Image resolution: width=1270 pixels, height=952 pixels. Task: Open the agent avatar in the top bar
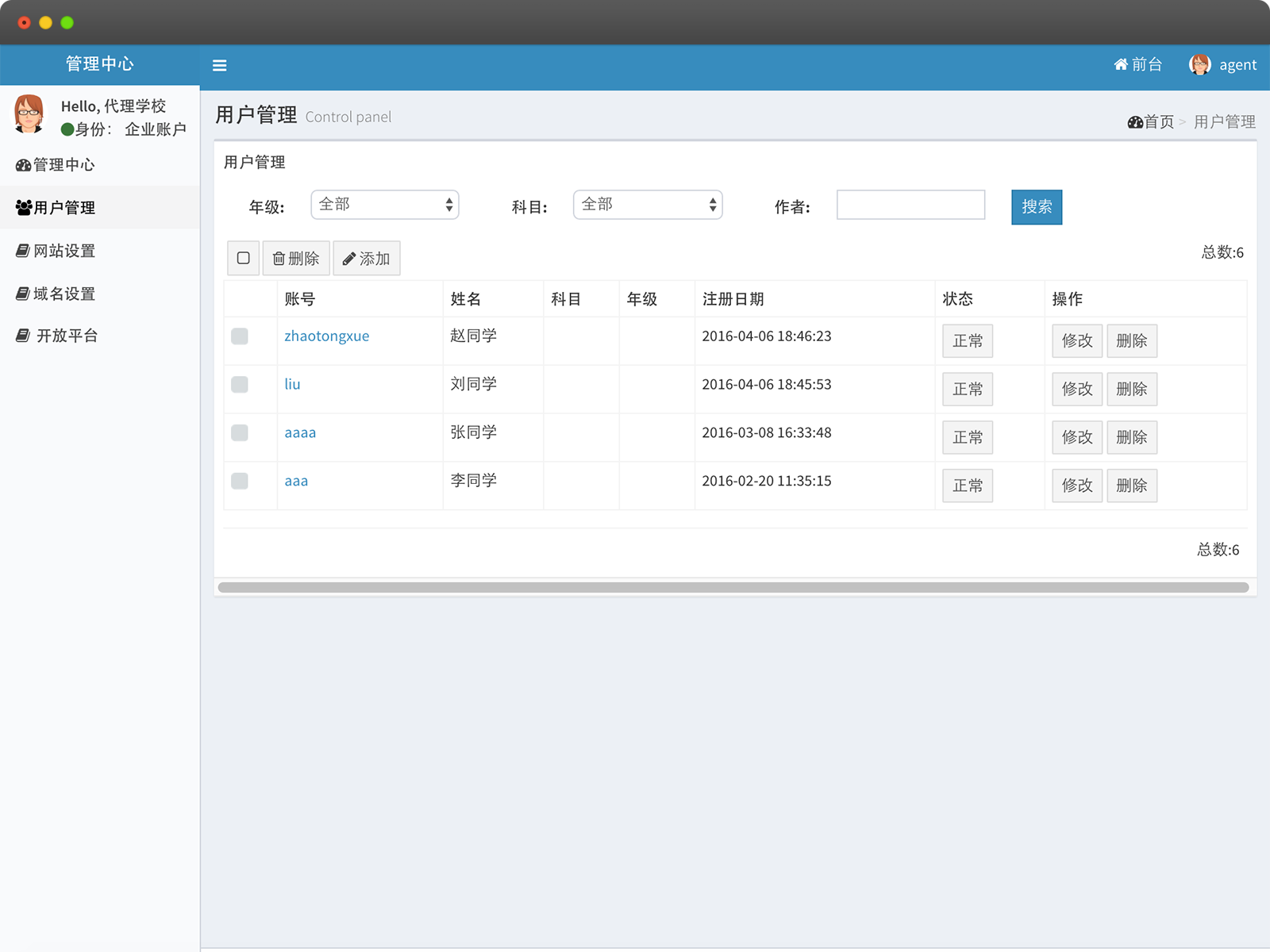click(x=1199, y=65)
